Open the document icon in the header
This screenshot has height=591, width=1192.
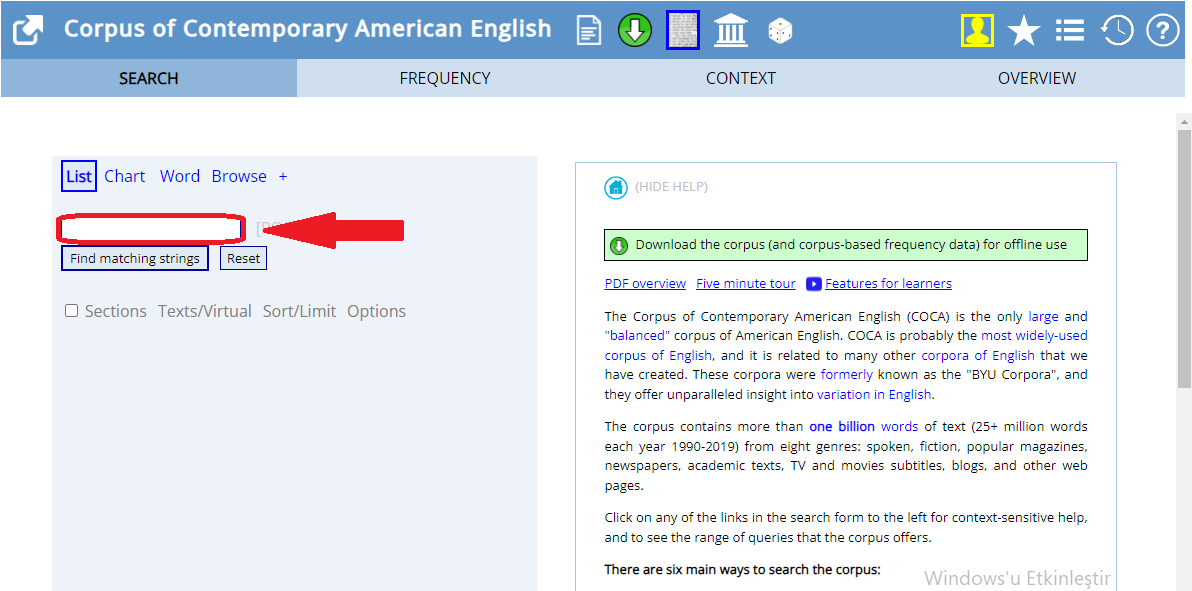589,31
